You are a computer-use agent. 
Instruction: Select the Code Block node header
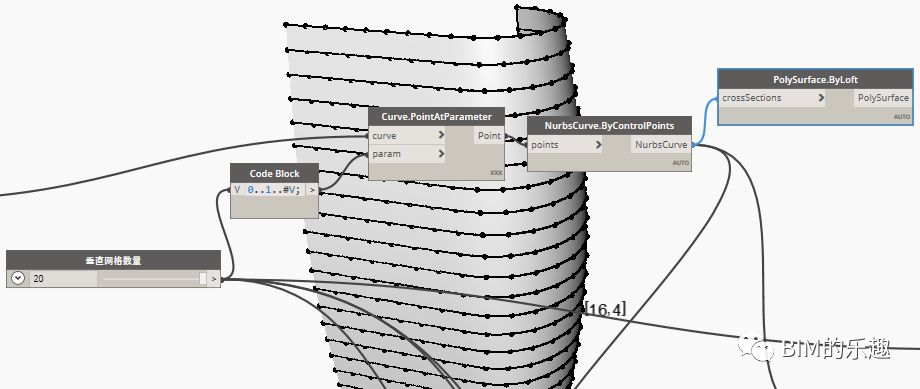point(275,174)
